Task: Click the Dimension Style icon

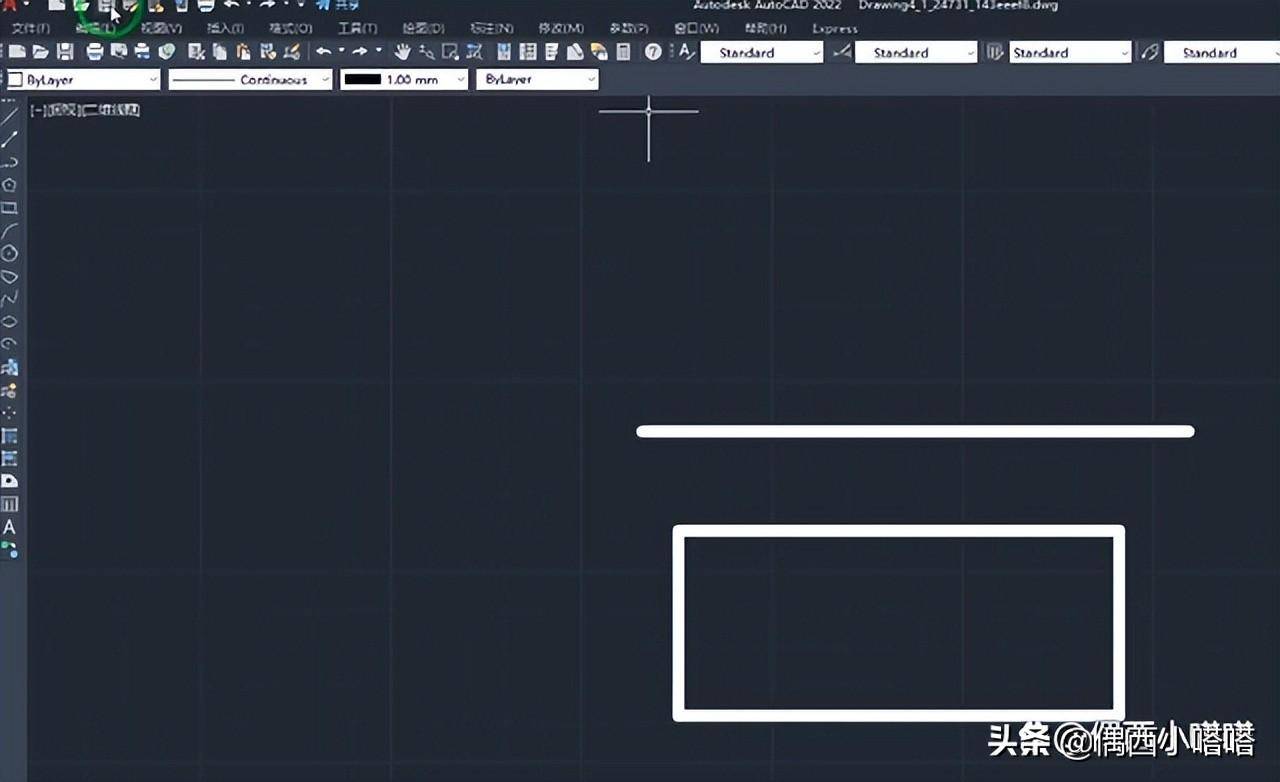Action: click(x=841, y=52)
